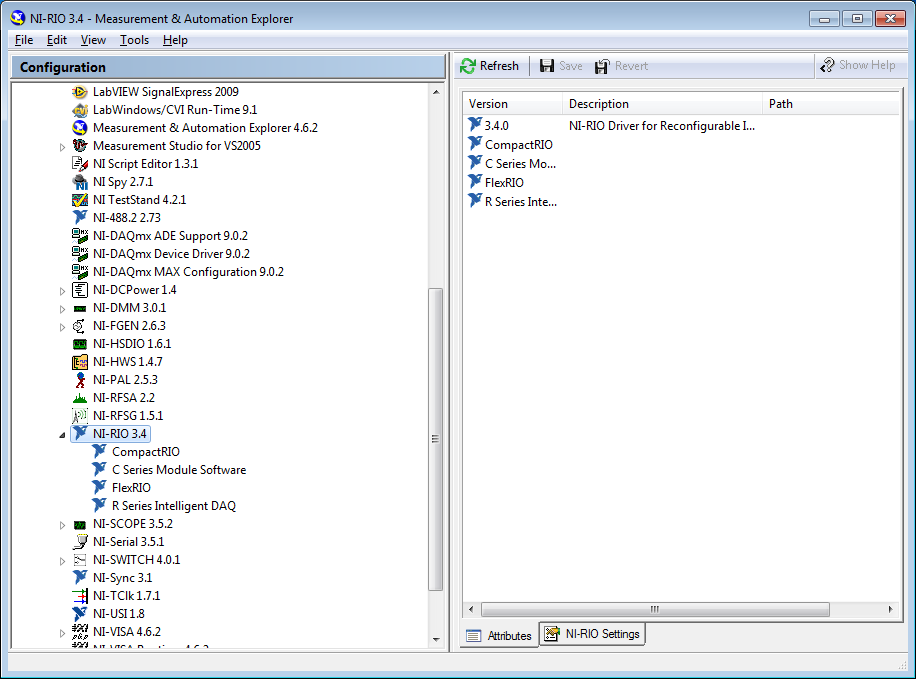Click the NI TestStand 4.2.1 icon
This screenshot has height=679, width=916.
coord(79,200)
